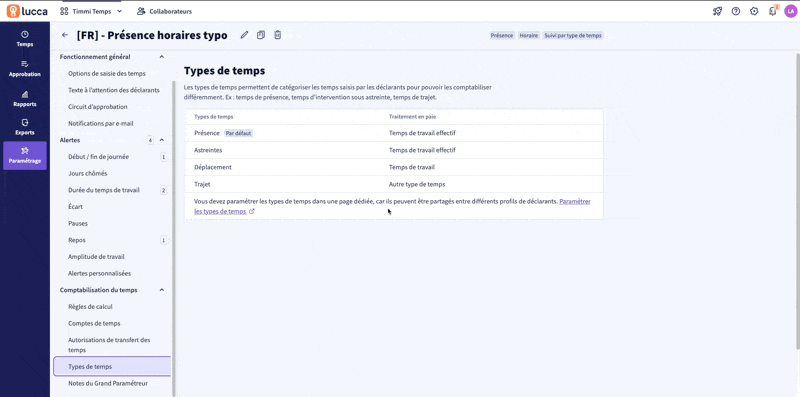Follow the Paramétrer les types de temps link

click(x=392, y=206)
